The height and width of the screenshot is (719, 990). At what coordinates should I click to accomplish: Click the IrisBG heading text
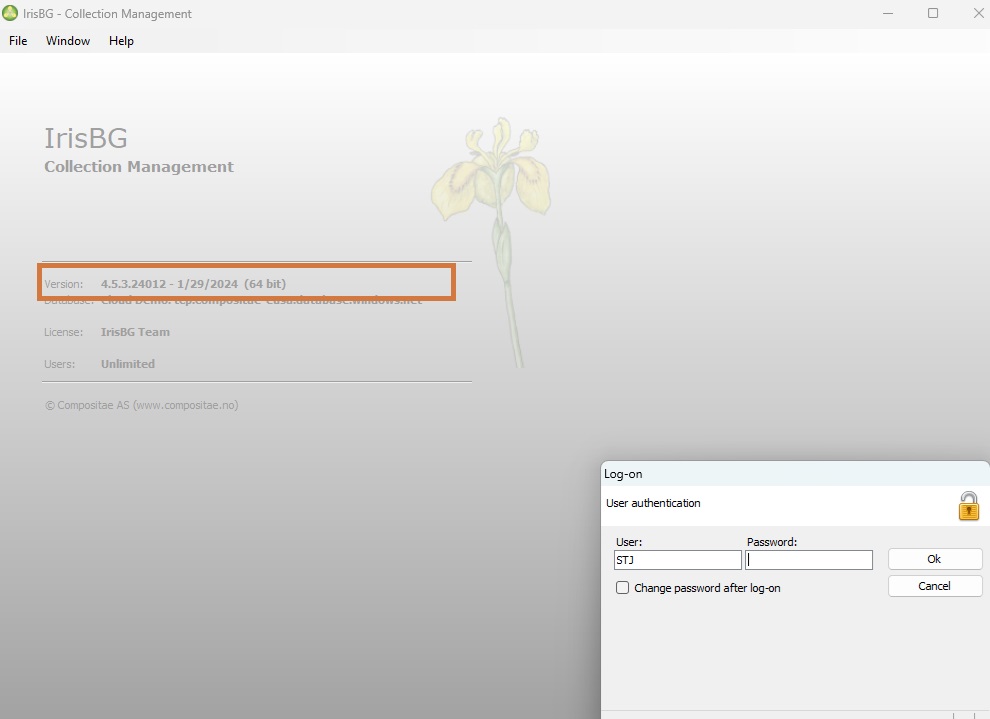(x=86, y=138)
